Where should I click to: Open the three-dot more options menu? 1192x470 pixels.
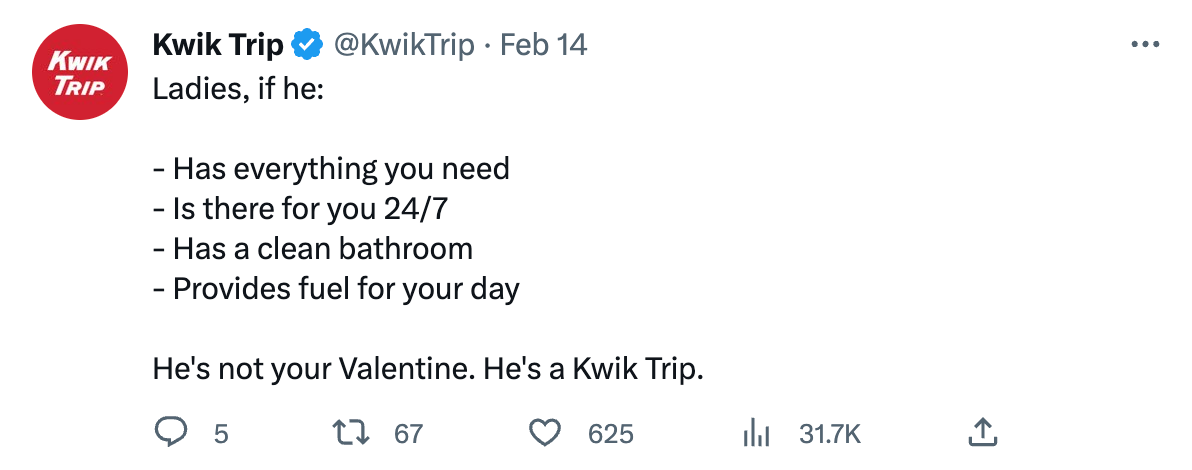[x=1144, y=45]
